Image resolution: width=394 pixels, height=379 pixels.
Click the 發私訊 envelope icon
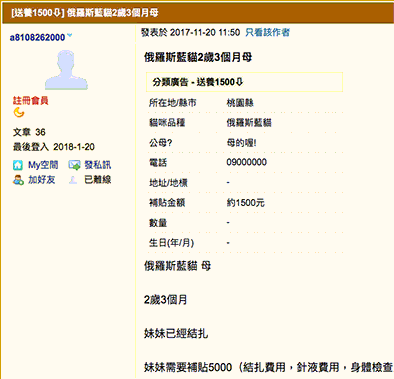74,165
